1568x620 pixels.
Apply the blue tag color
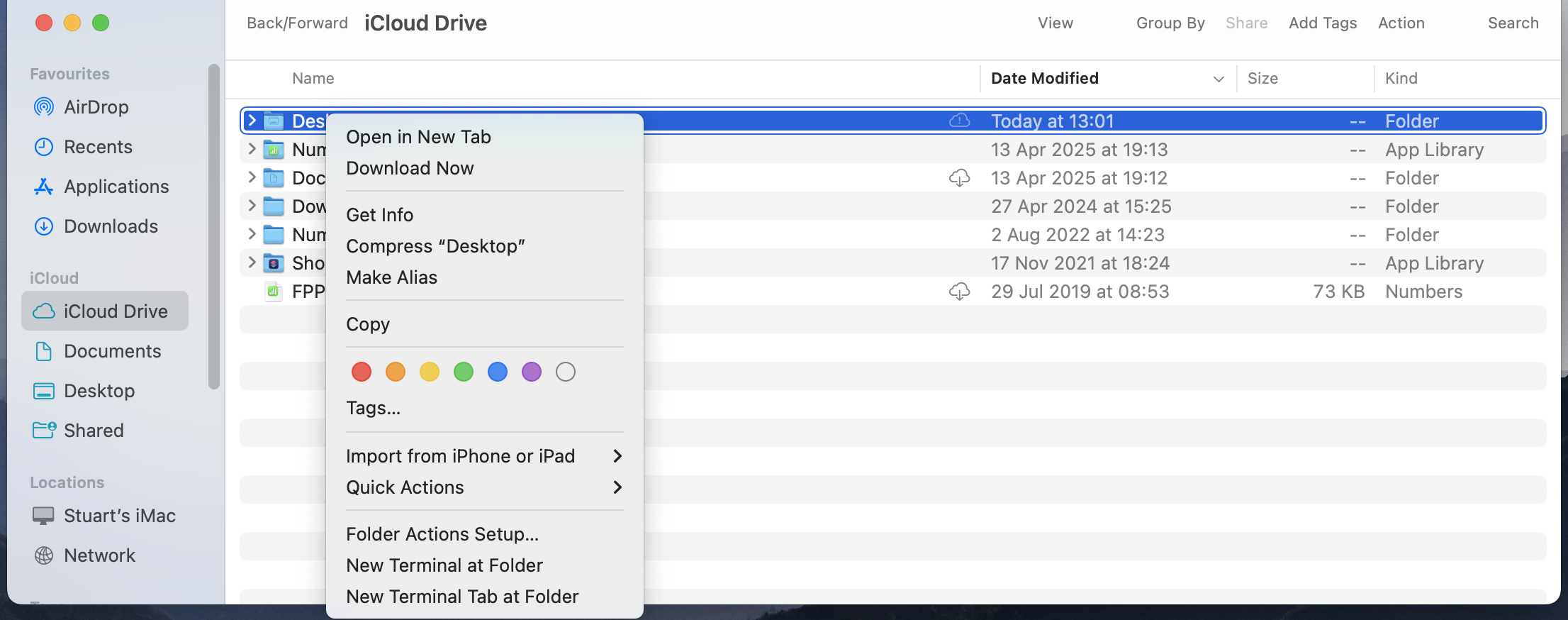[498, 372]
